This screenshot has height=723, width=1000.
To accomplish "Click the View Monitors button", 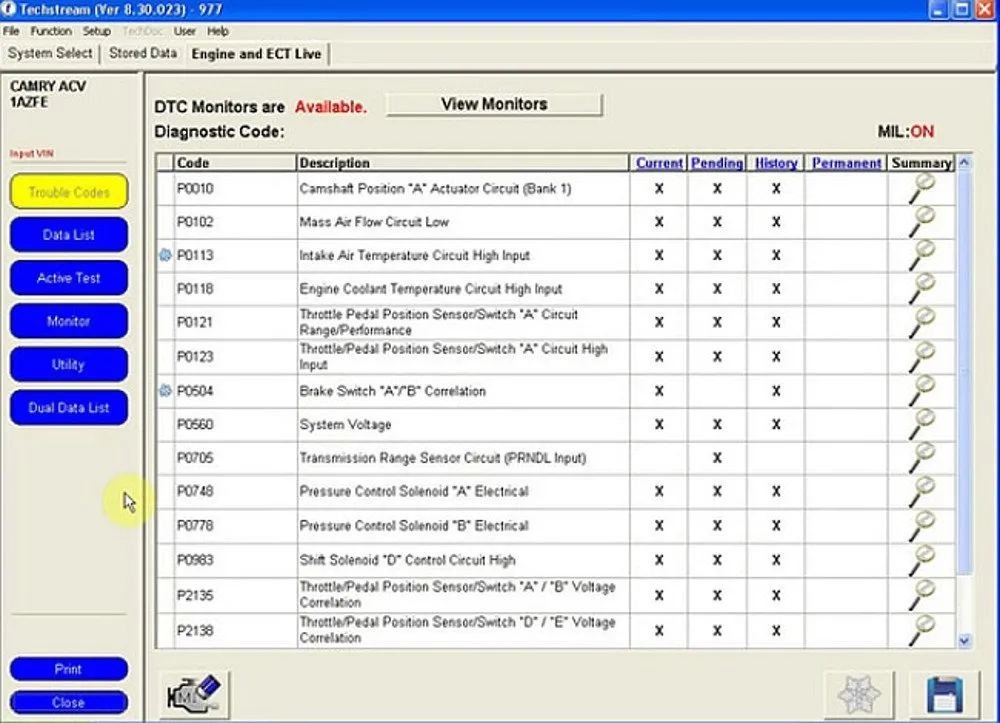I will click(x=494, y=104).
